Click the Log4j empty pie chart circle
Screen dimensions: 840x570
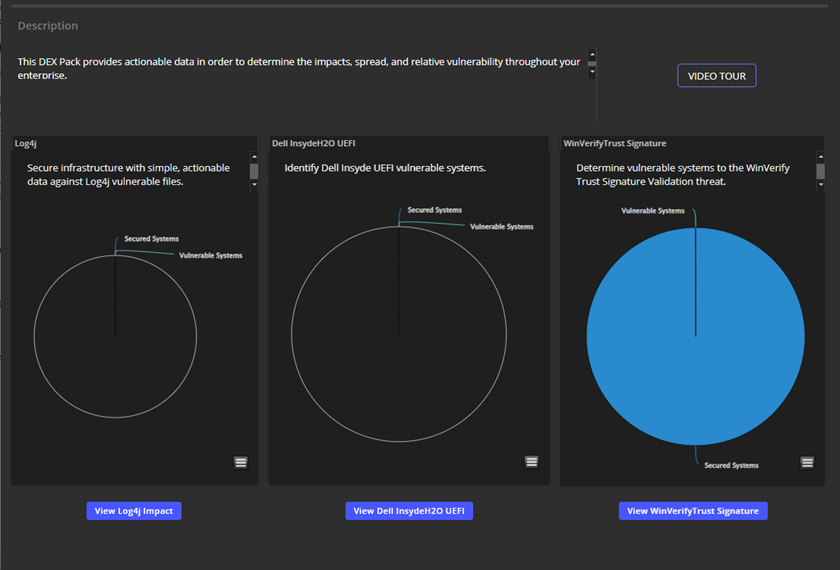115,336
